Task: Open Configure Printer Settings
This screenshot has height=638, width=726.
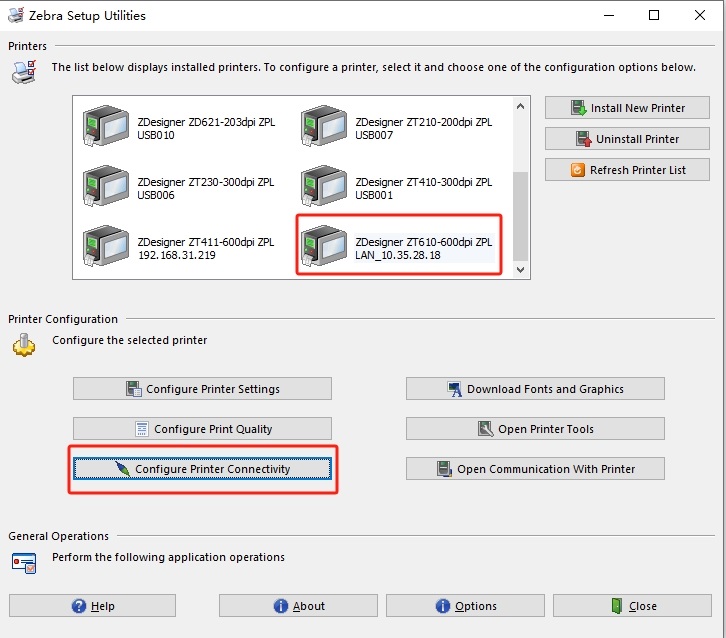Action: point(202,389)
